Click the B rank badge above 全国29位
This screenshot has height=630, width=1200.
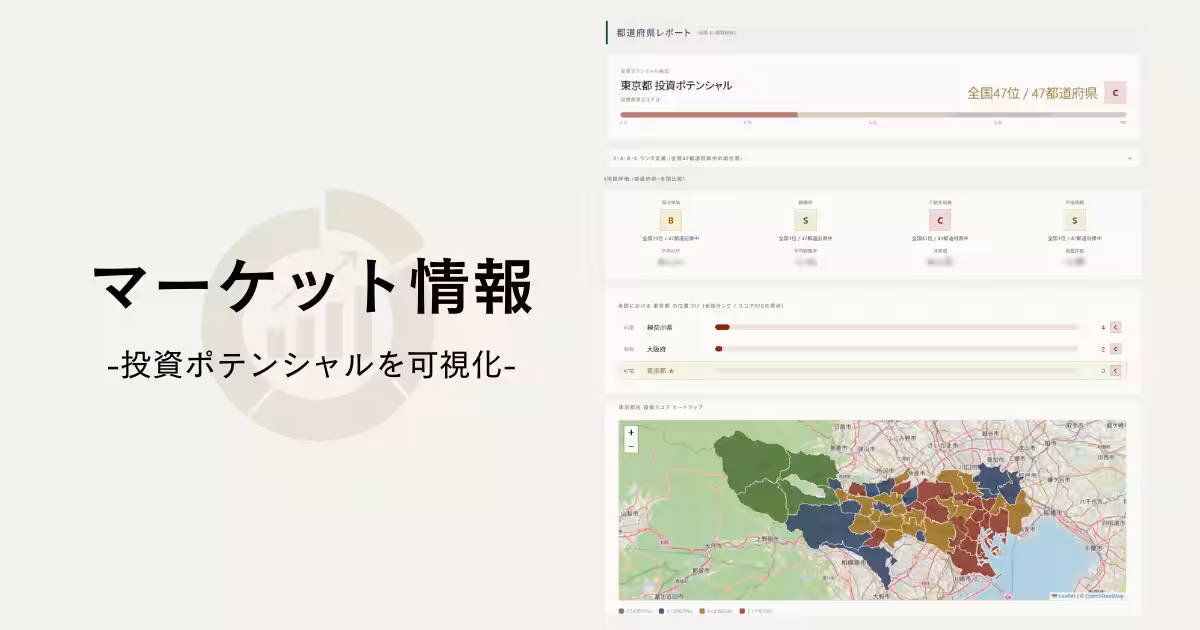click(671, 220)
